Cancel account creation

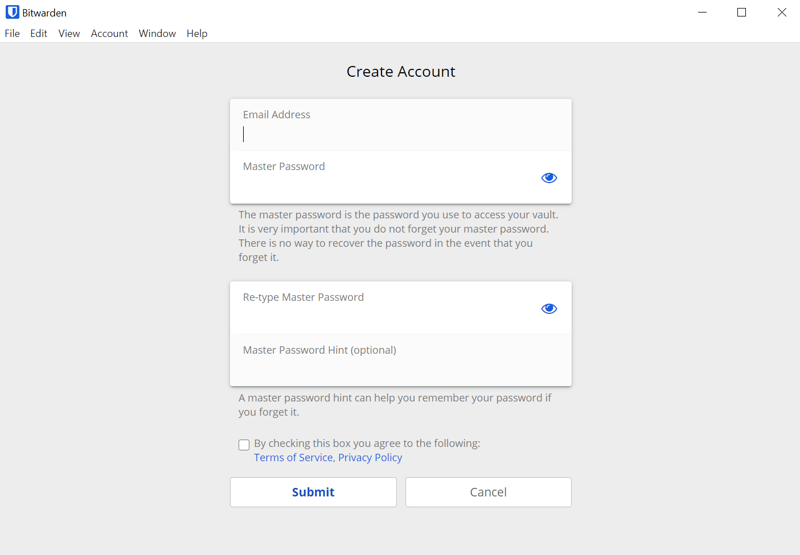pyautogui.click(x=488, y=492)
